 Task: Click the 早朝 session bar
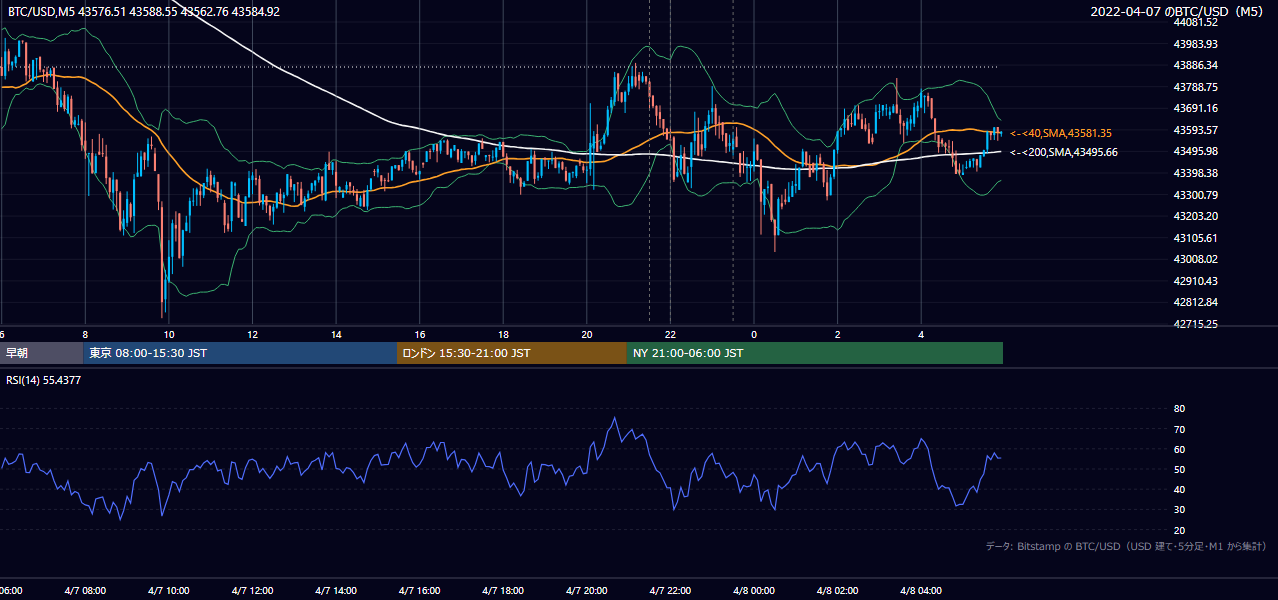[x=41, y=353]
